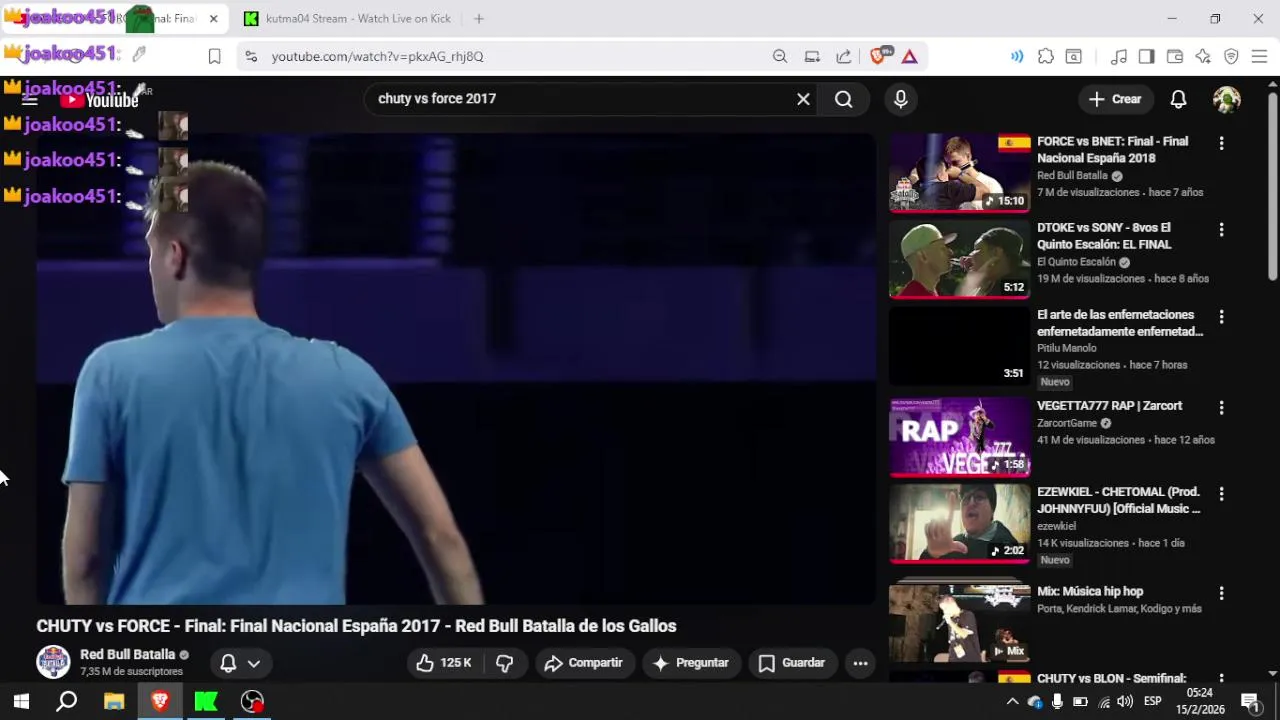
Task: Close the current YouTube tab
Action: (213, 19)
